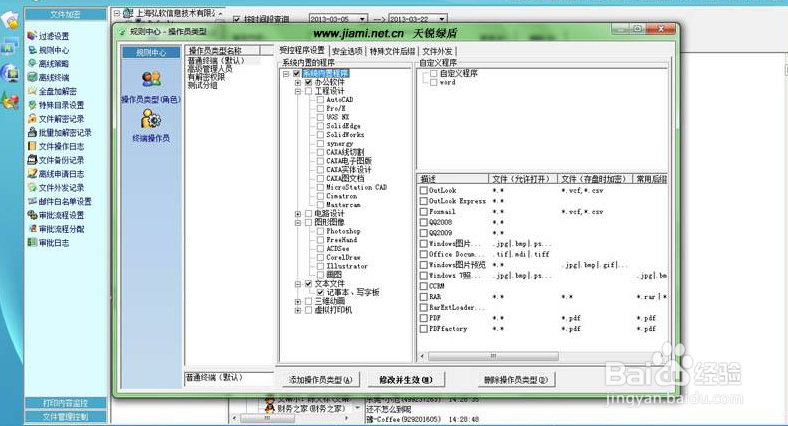Expand the 办公软件 tree node
Screen dimensions: 788x426
[x=298, y=82]
